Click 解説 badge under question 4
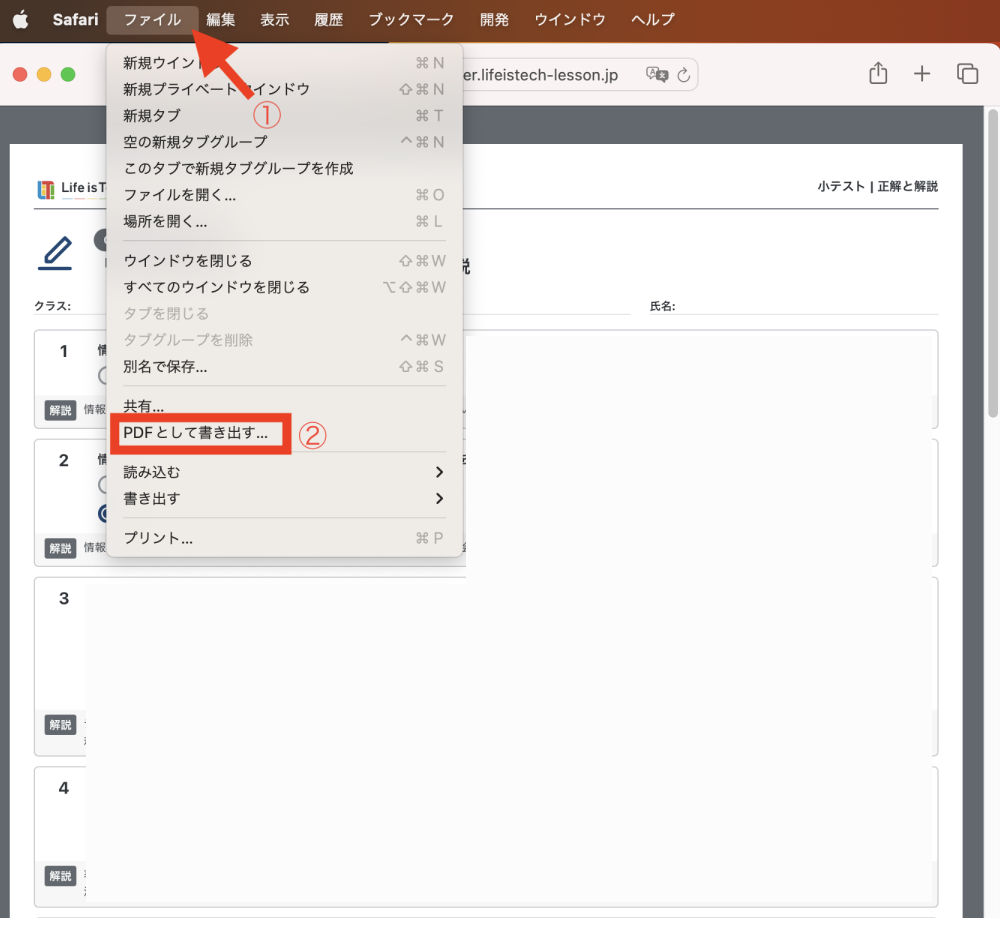The height and width of the screenshot is (930, 1000). [x=60, y=876]
